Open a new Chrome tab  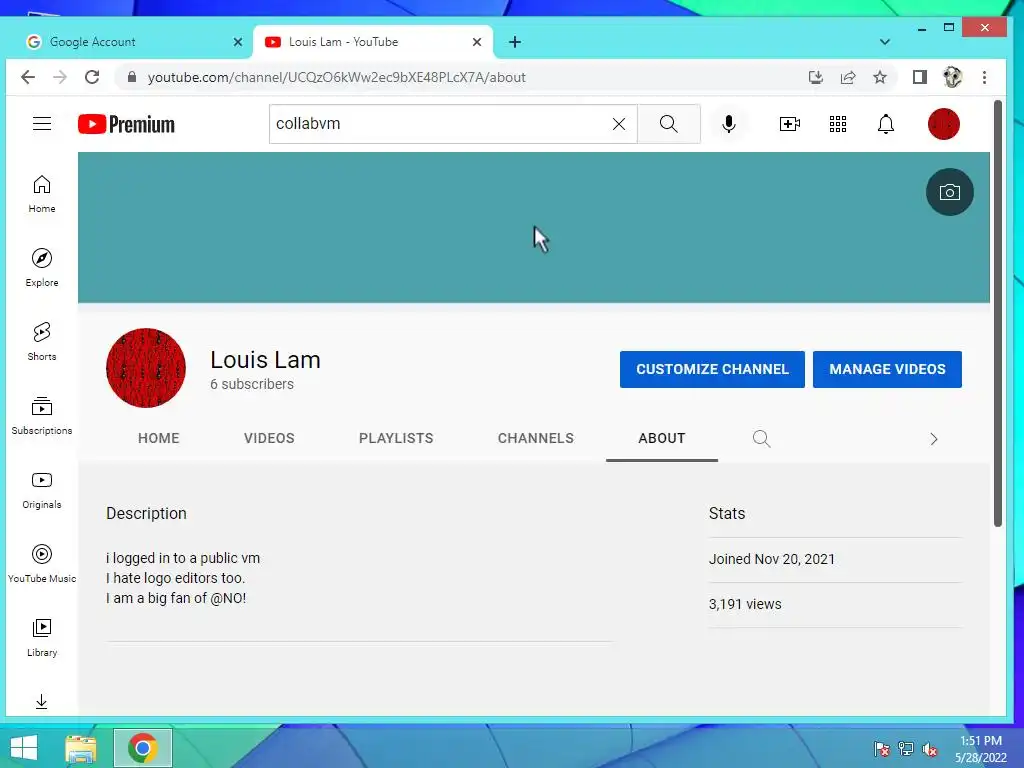pos(515,42)
